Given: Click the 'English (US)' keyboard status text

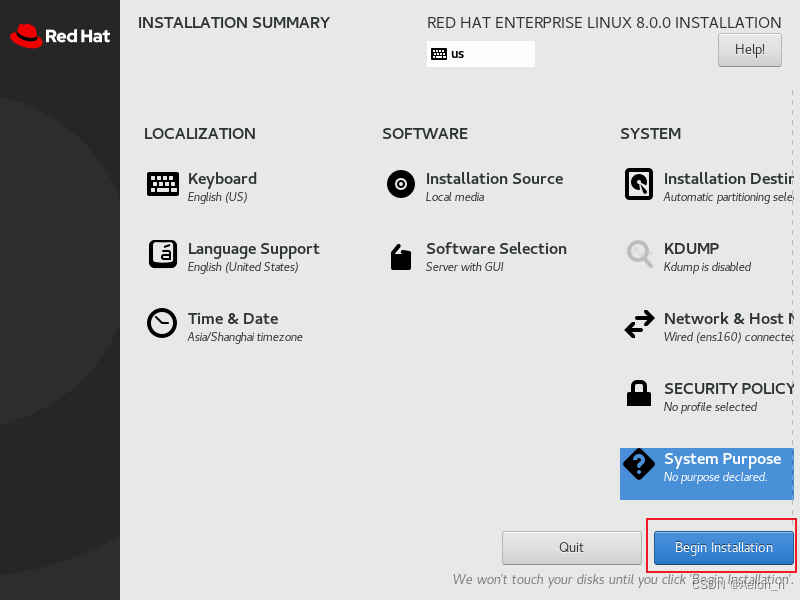Looking at the screenshot, I should coord(217,197).
